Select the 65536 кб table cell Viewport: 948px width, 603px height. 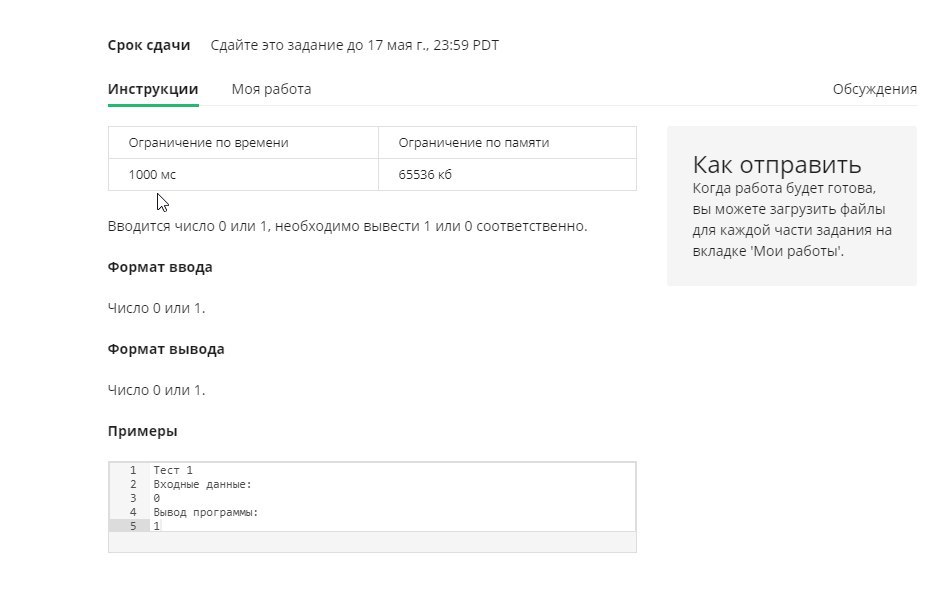click(507, 175)
